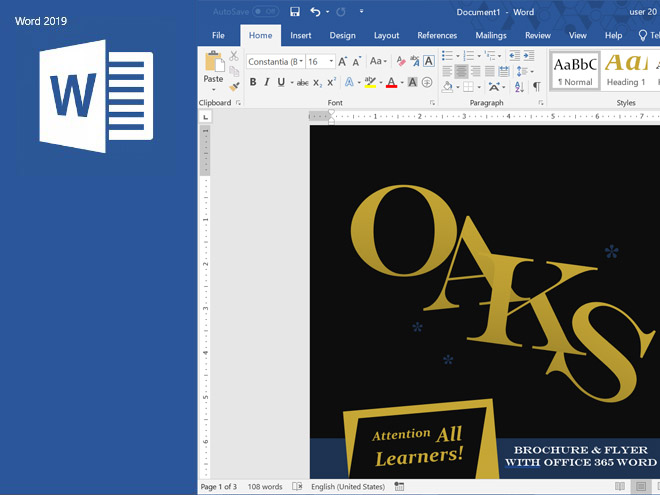Screen dimensions: 660x495
Task: Switch to the References tab
Action: (x=437, y=35)
